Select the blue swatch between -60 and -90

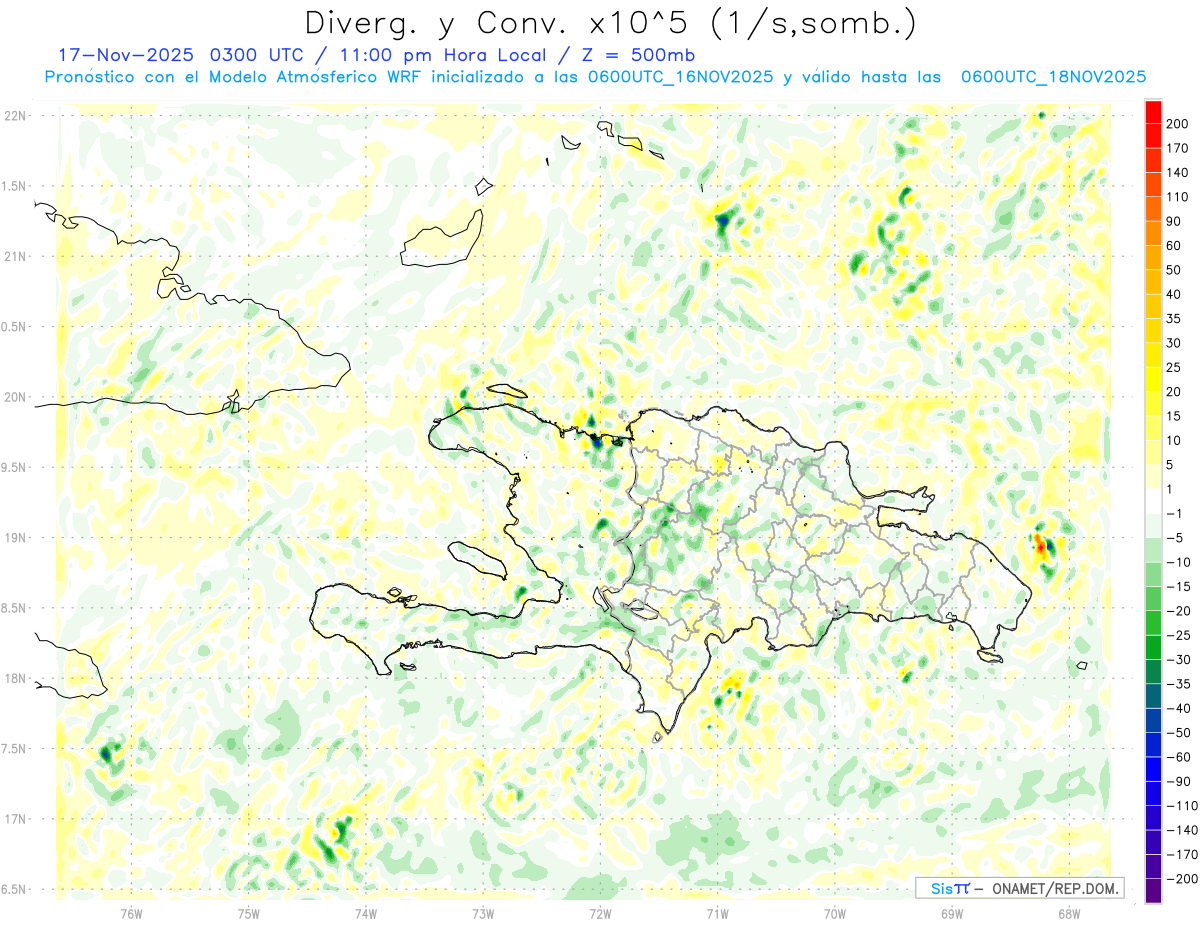[x=1153, y=769]
